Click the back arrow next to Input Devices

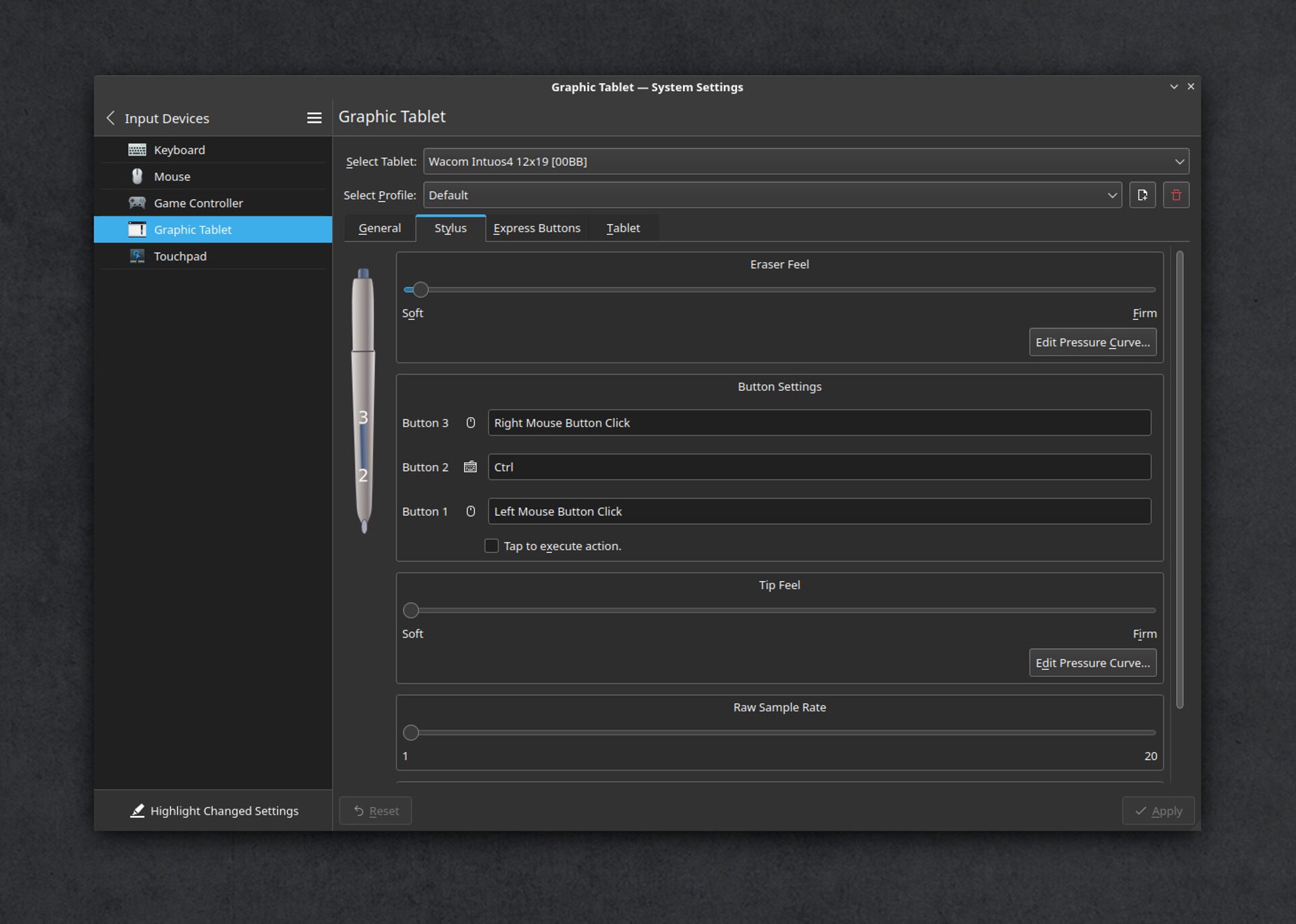(x=111, y=118)
